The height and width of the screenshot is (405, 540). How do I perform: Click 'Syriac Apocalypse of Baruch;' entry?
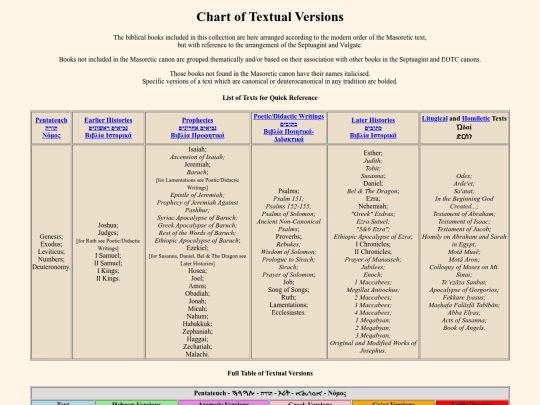[197, 218]
